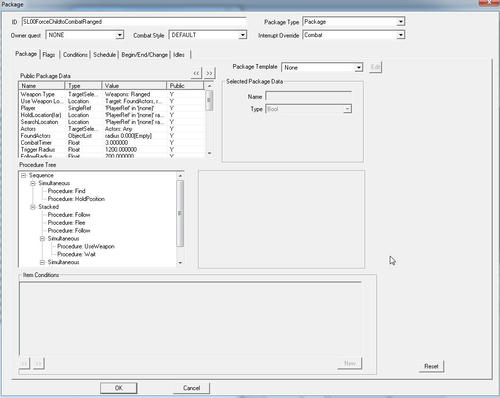
Task: Expand the Owner quest dropdown
Action: (x=120, y=35)
